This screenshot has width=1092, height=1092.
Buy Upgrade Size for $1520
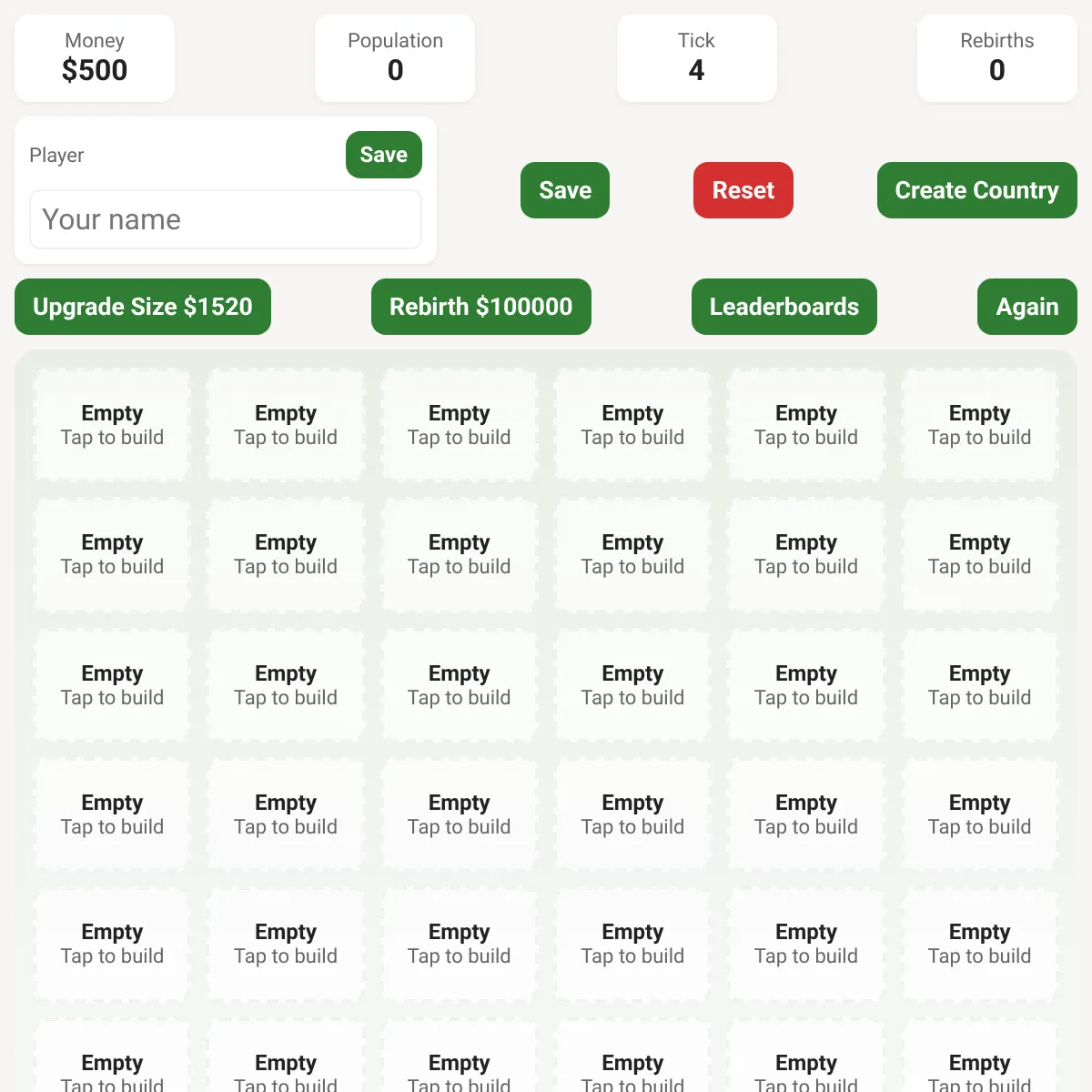(143, 307)
